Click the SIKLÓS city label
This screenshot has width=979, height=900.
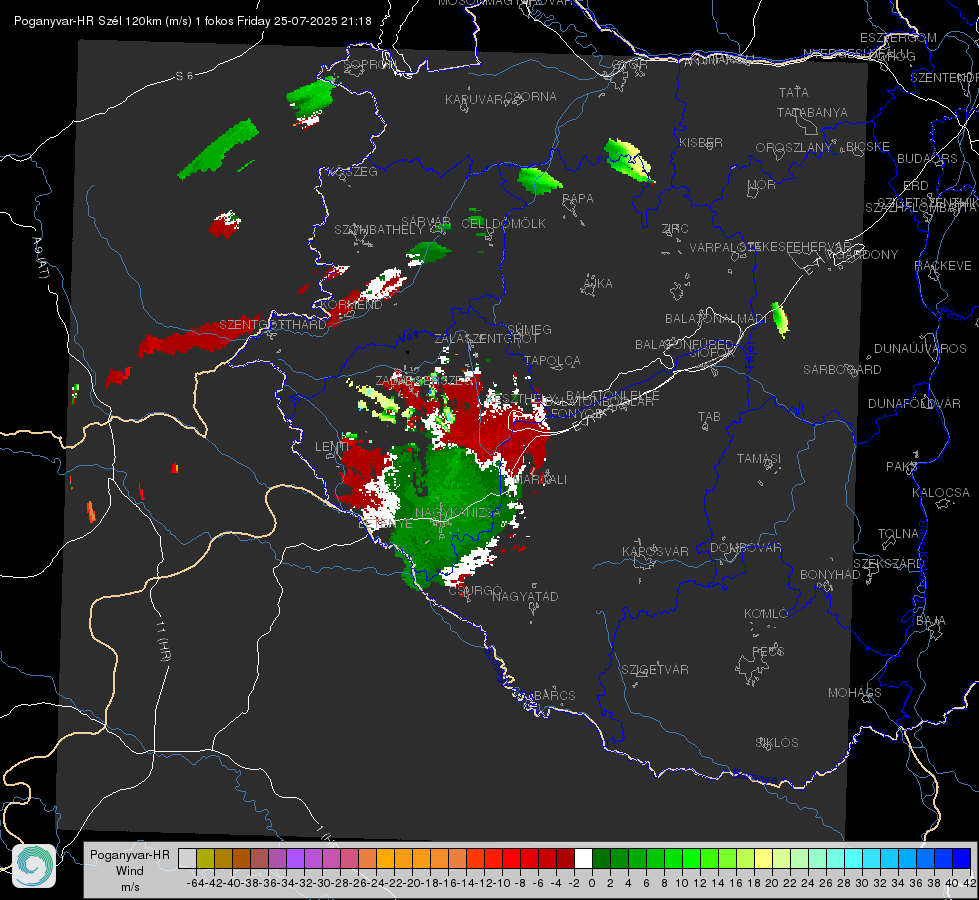(x=777, y=743)
